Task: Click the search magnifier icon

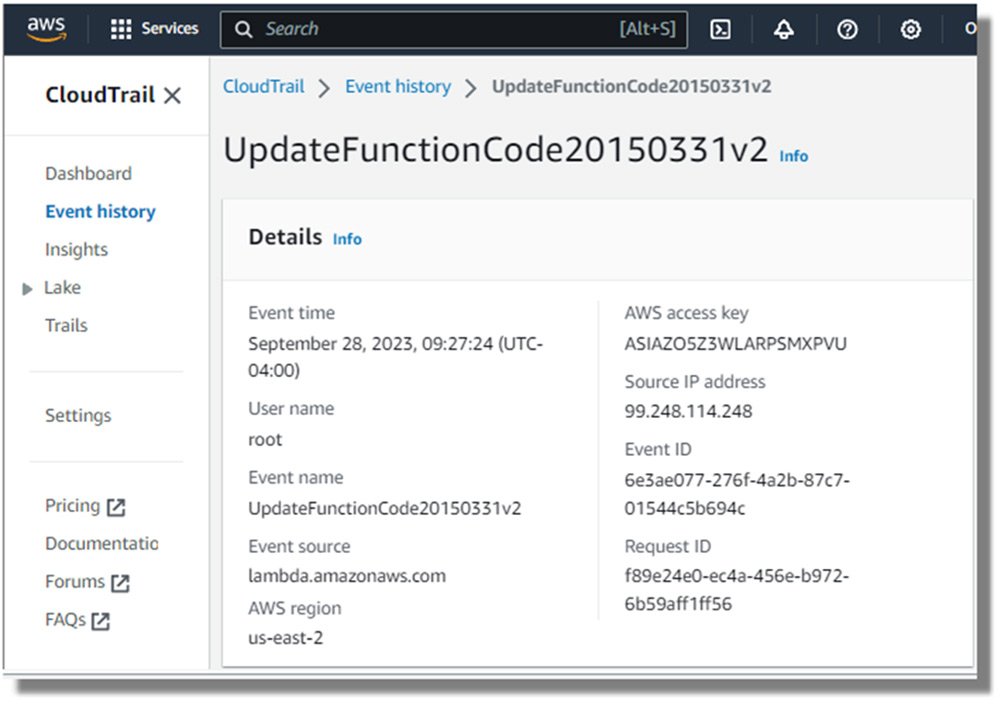Action: (243, 29)
